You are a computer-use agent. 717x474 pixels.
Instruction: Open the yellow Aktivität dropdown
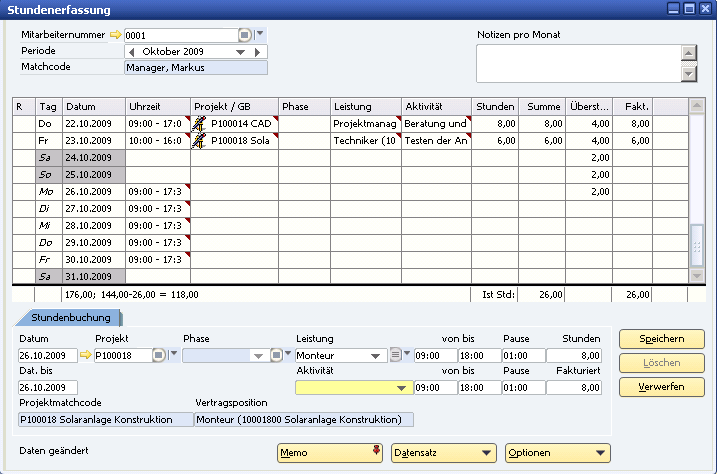point(402,387)
